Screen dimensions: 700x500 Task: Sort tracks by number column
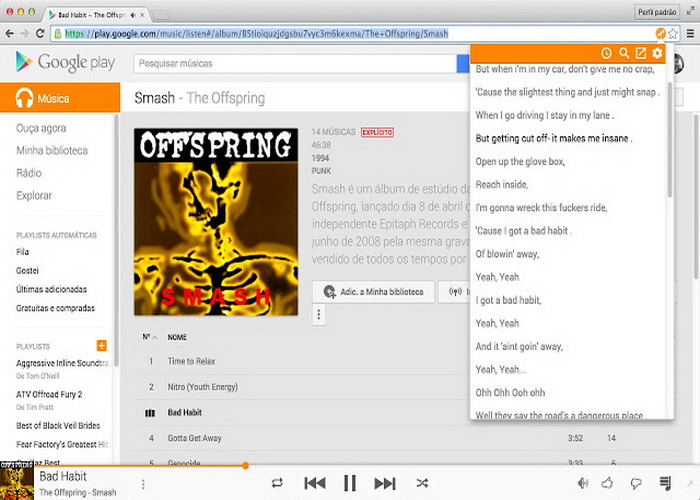pos(150,337)
